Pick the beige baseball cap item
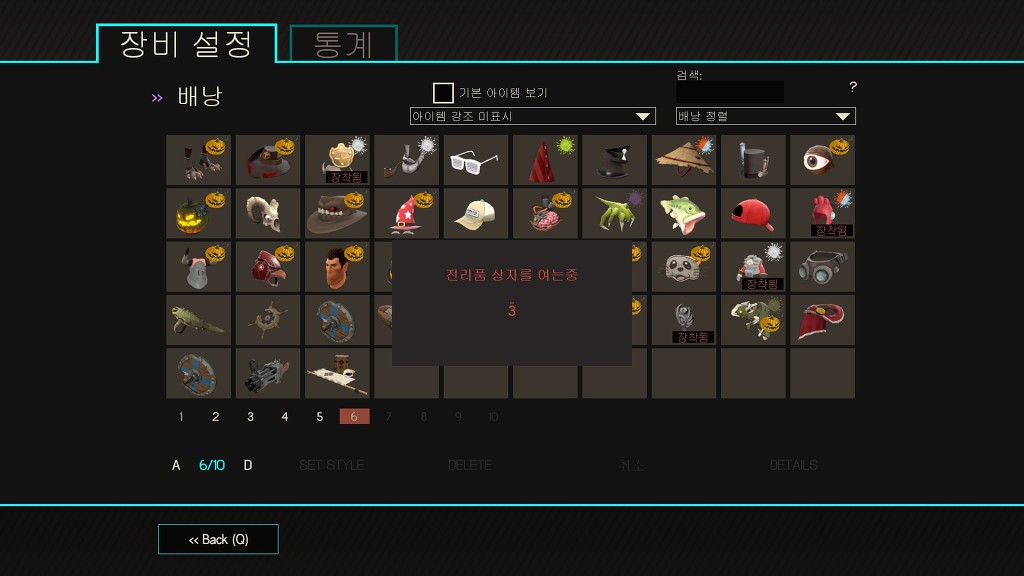 pos(475,214)
